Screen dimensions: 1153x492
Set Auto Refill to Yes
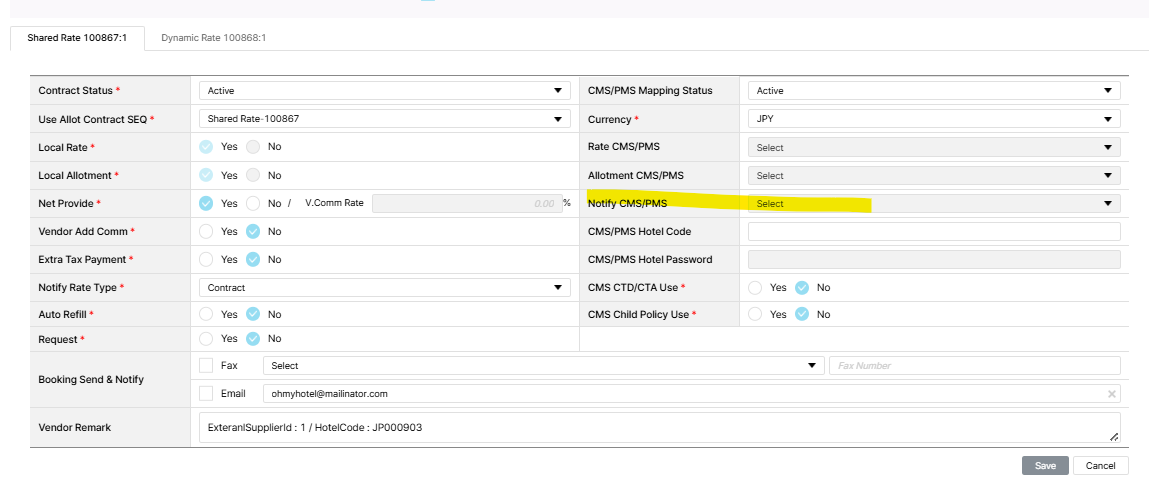(x=206, y=314)
